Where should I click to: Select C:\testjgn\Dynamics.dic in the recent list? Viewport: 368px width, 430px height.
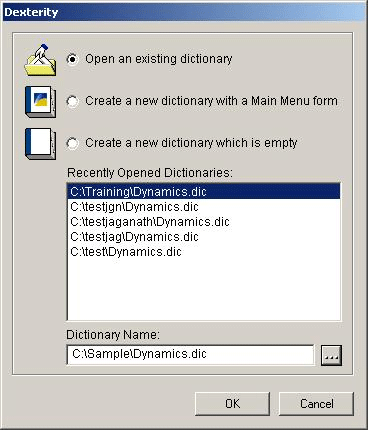point(204,207)
